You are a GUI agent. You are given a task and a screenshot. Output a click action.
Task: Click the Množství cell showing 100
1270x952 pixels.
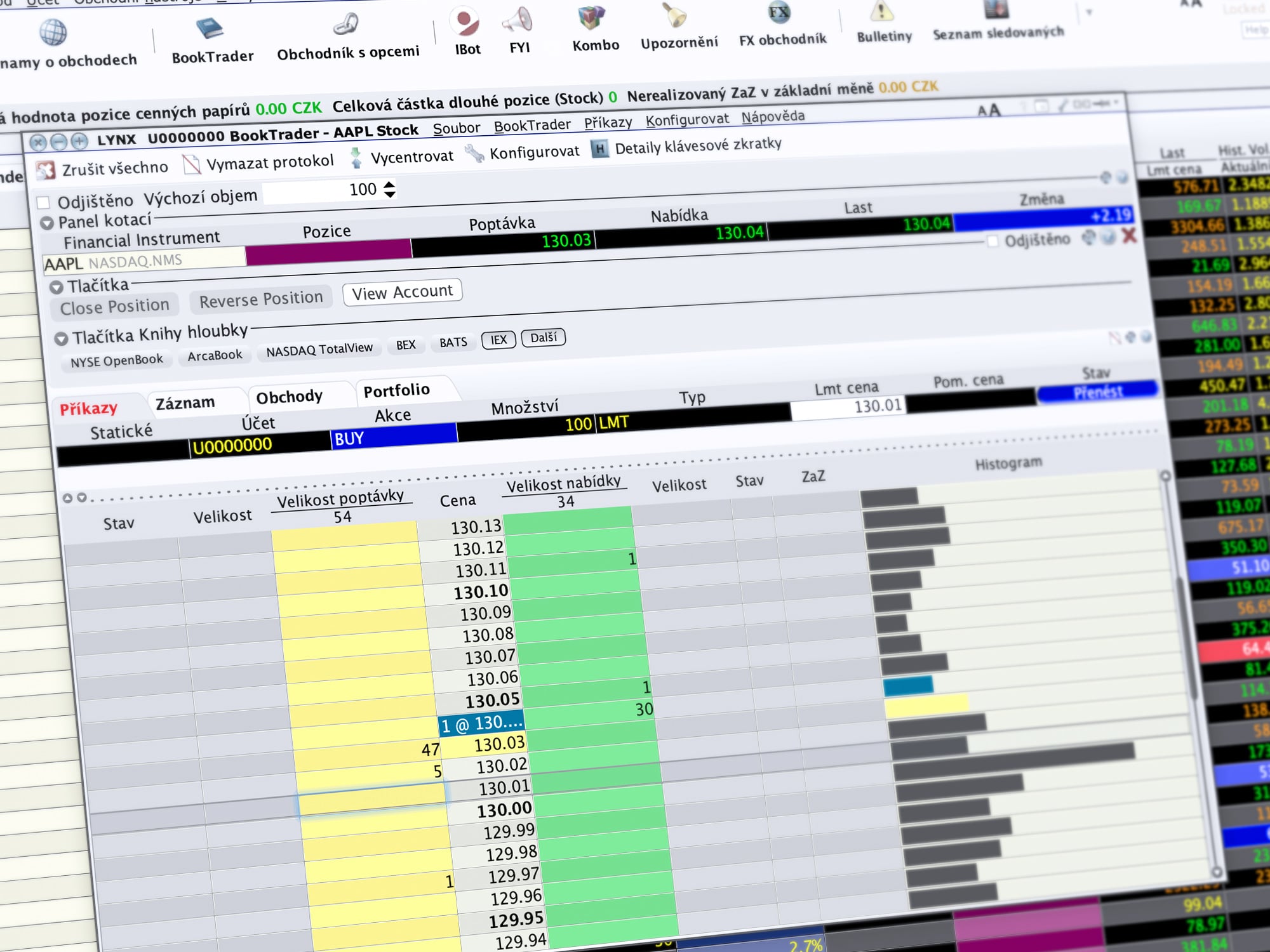pyautogui.click(x=526, y=427)
